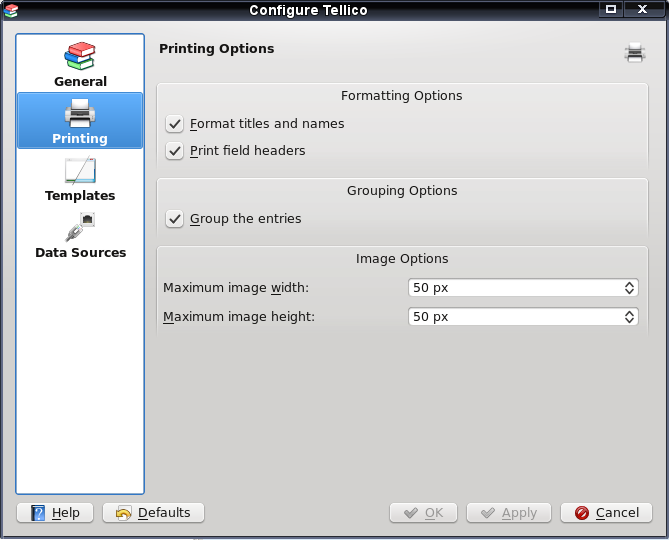669x540 pixels.
Task: Increase maximum image width with up arrow
Action: pyautogui.click(x=629, y=284)
